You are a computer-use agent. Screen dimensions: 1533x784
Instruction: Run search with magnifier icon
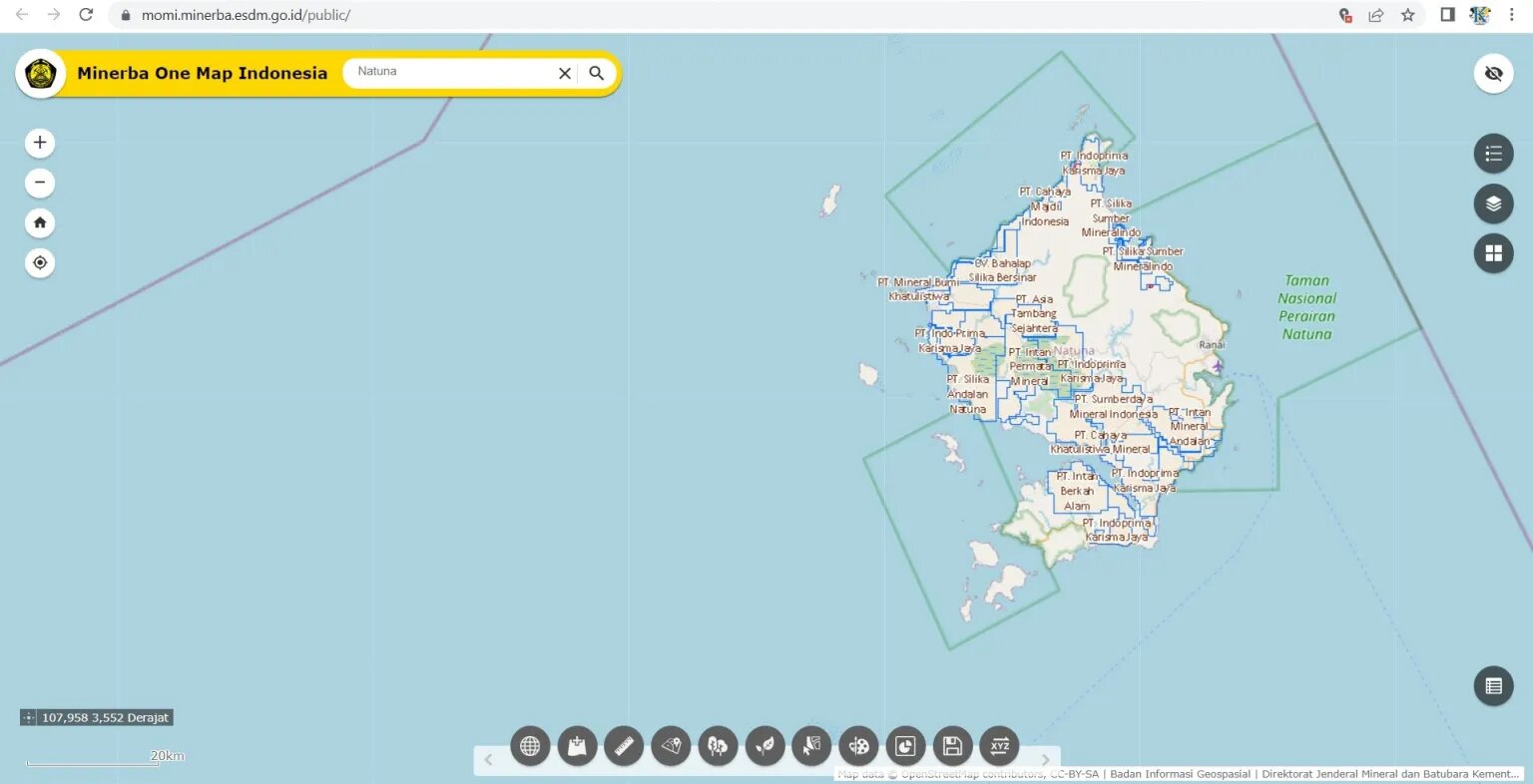point(597,73)
